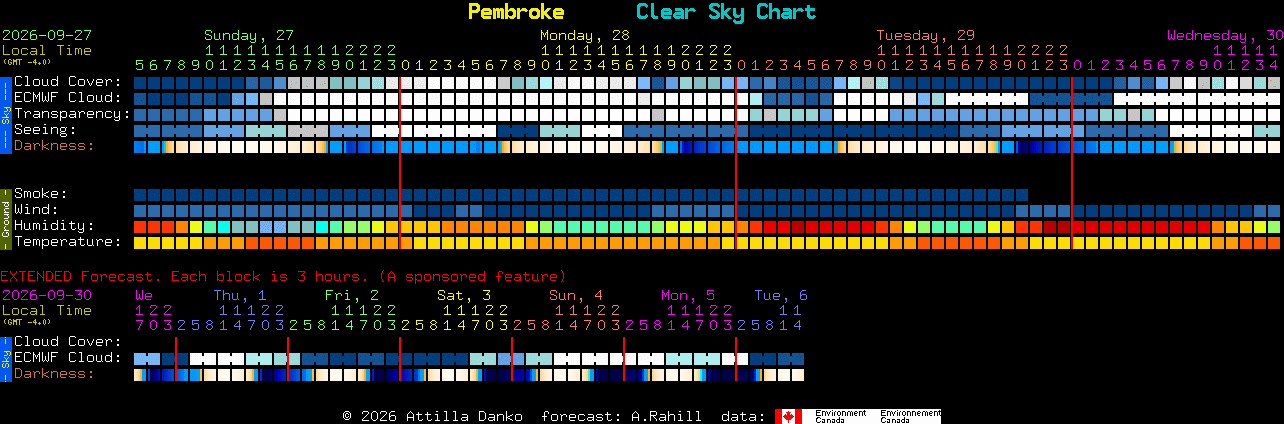The height and width of the screenshot is (424, 1284).
Task: Select the Seeing row label
Action: (45, 129)
